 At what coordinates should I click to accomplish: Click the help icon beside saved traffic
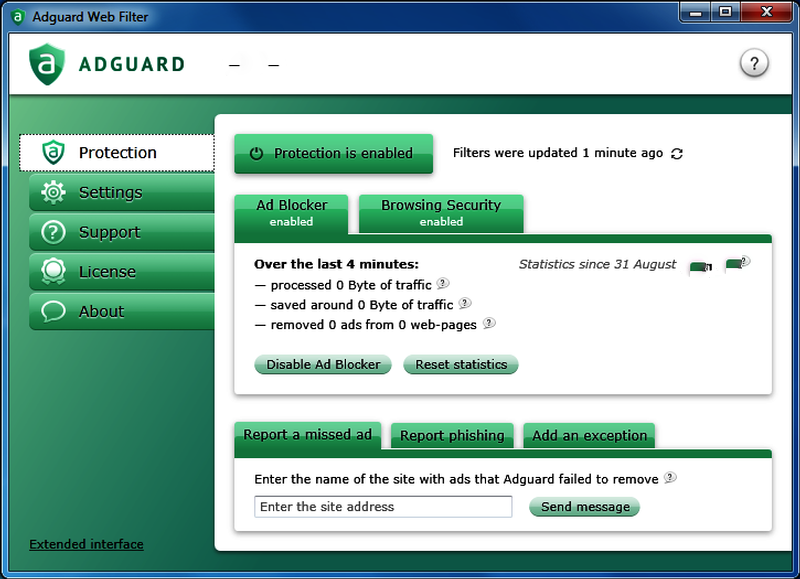click(x=464, y=303)
